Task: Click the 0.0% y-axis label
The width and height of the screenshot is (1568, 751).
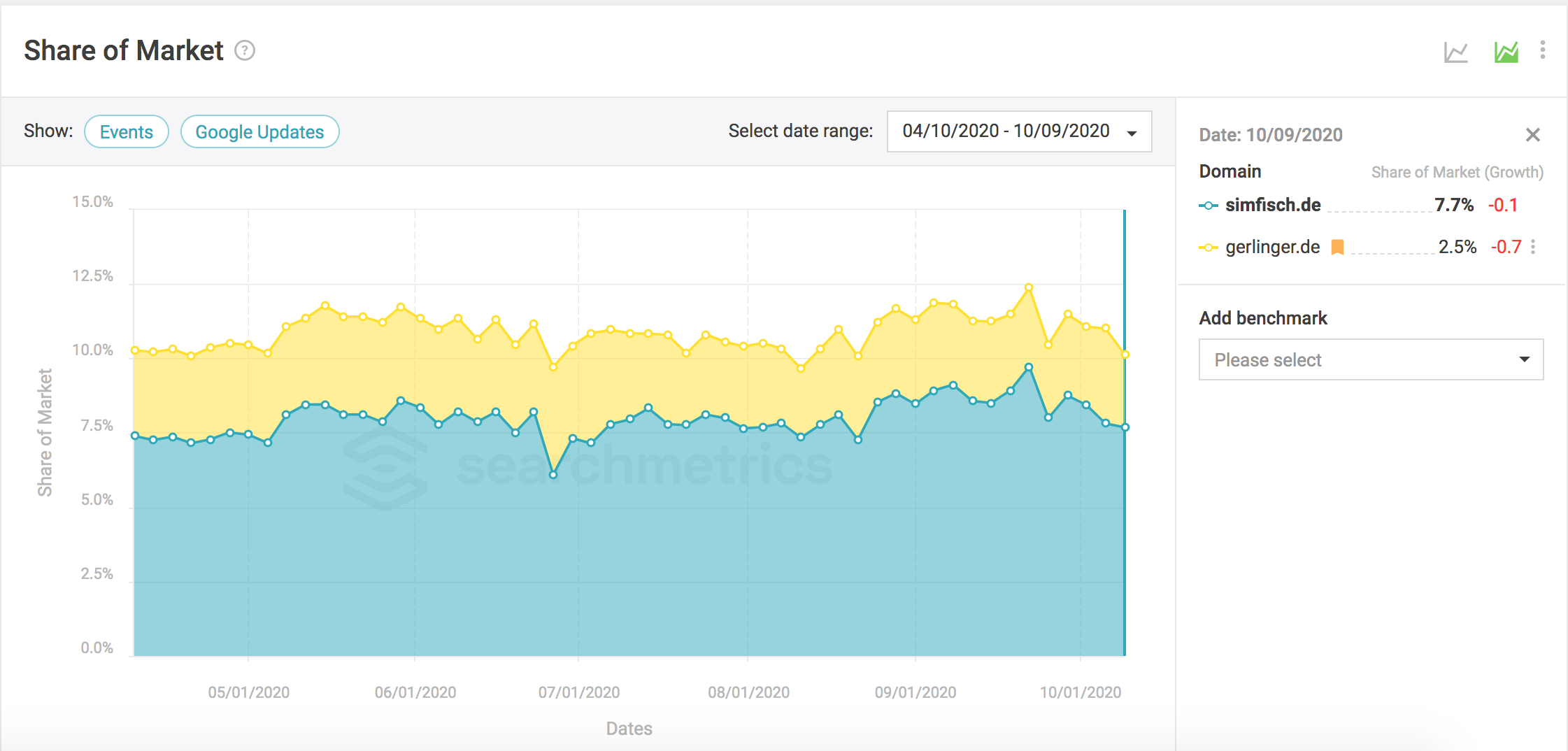Action: (x=97, y=648)
